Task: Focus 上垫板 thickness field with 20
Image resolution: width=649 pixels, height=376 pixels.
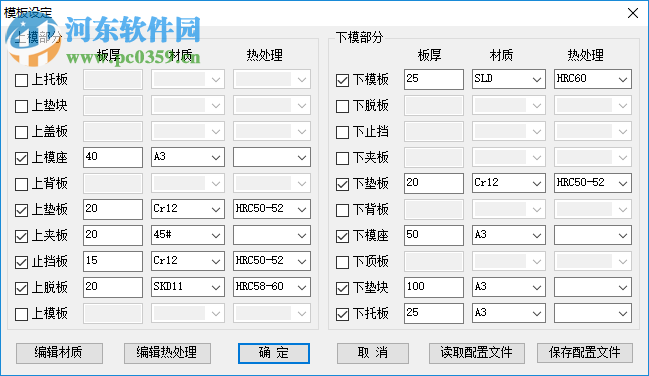Action: click(113, 209)
